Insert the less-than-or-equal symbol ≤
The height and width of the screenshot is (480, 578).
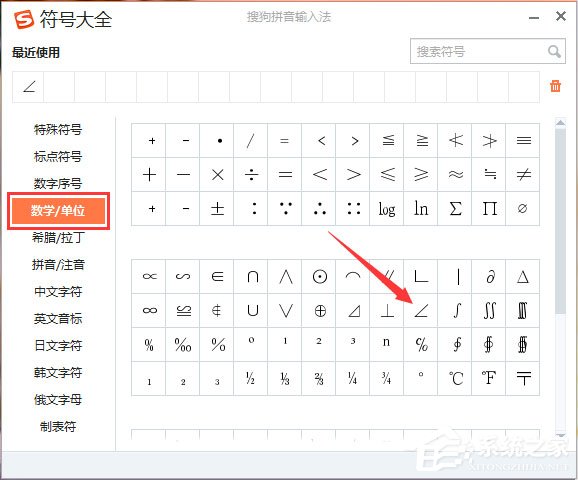[x=387, y=174]
